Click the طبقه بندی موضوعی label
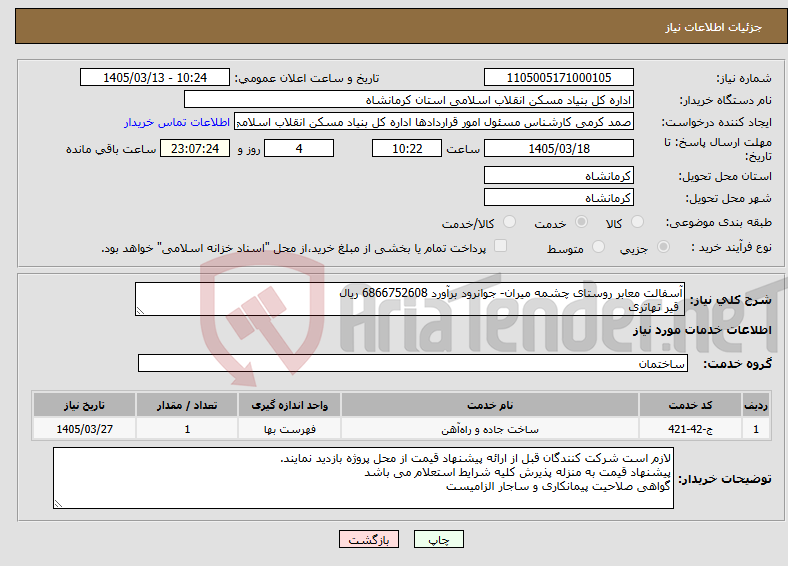The image size is (788, 566). (x=719, y=222)
